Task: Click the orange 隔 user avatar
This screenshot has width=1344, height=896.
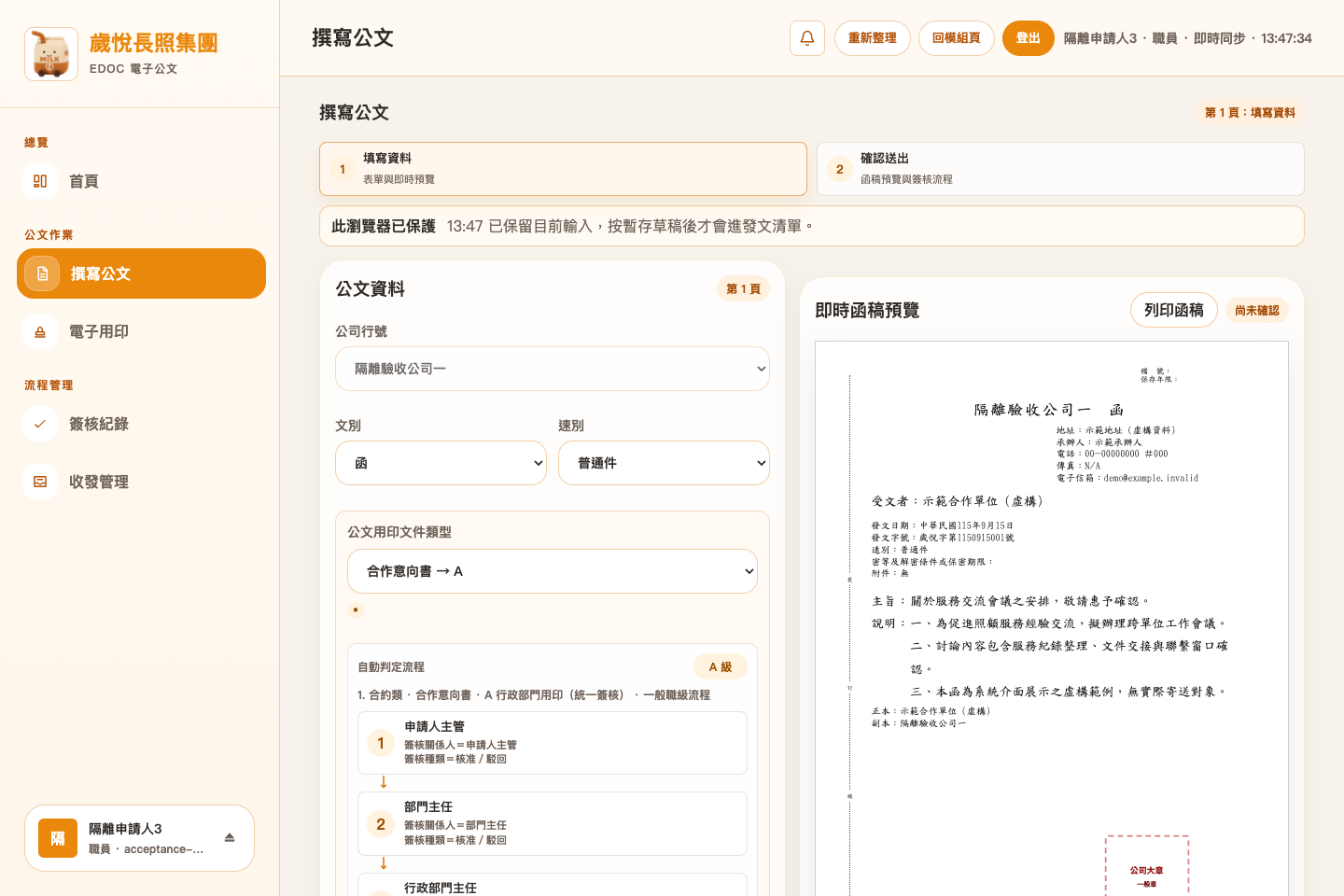Action: [58, 838]
